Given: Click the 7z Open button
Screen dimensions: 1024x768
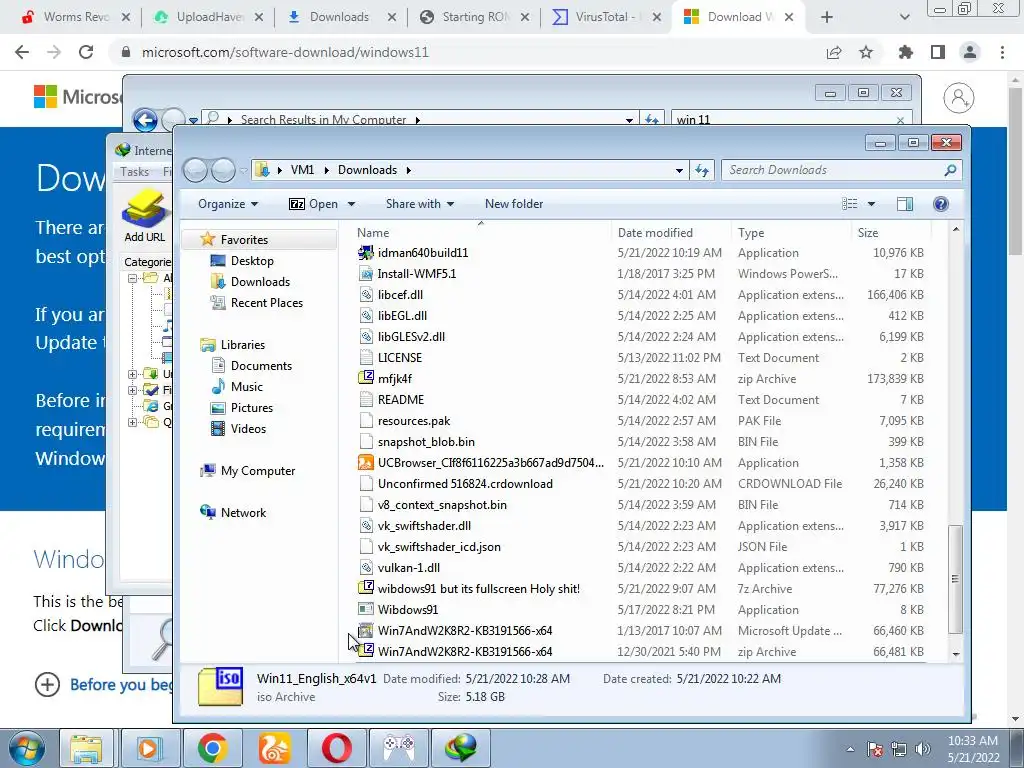Looking at the screenshot, I should click(314, 204).
